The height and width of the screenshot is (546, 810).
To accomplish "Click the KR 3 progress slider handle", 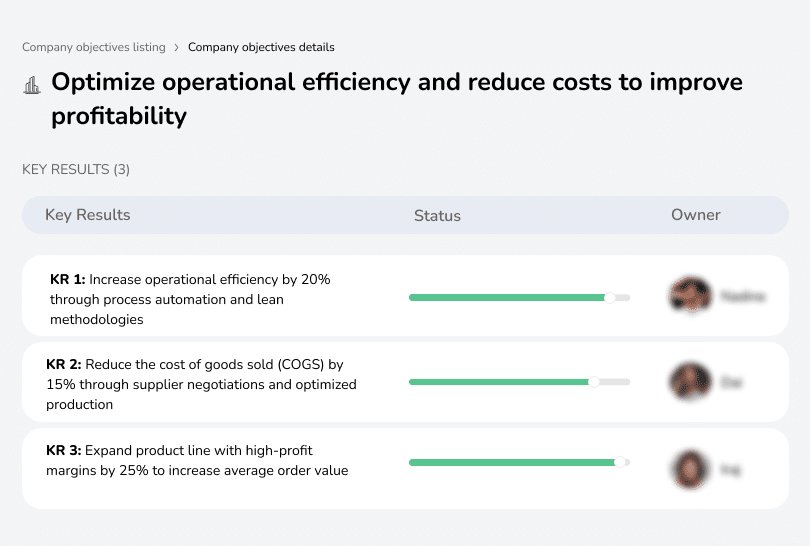I will (x=620, y=462).
